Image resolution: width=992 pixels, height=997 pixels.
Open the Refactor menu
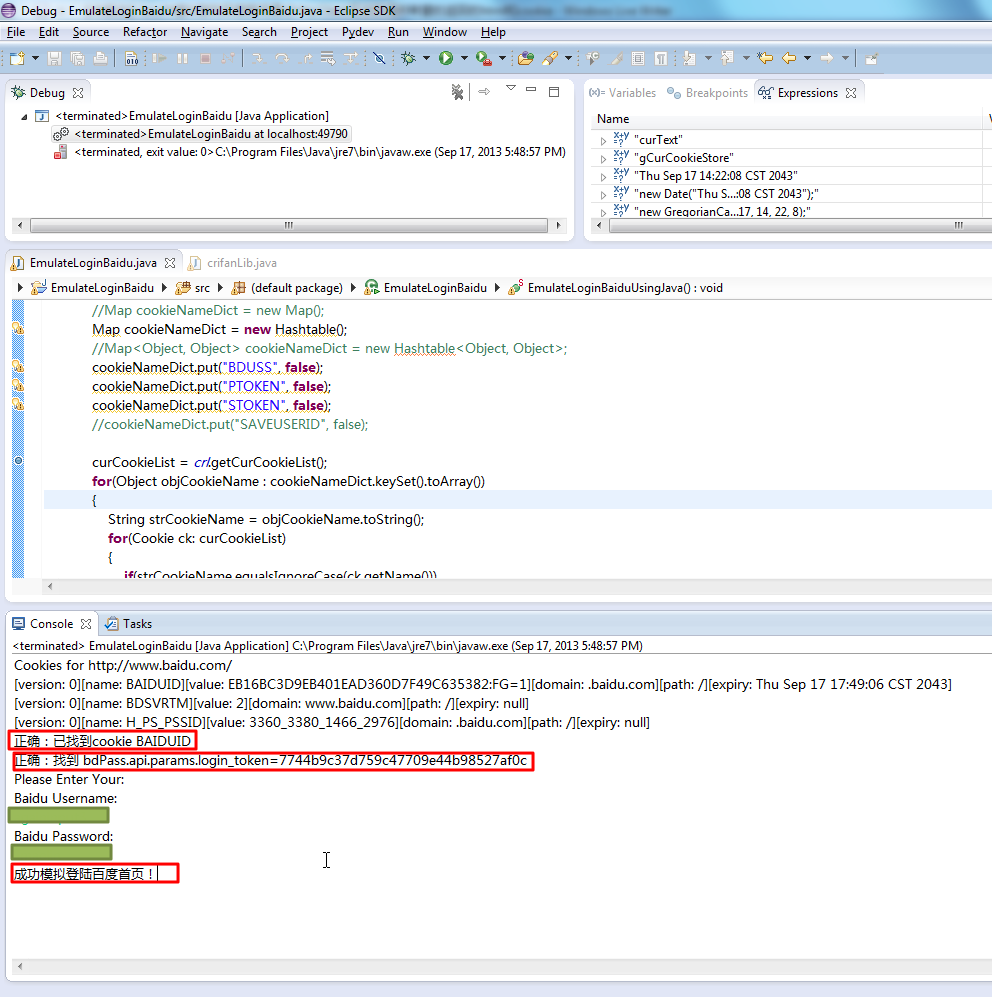point(145,32)
